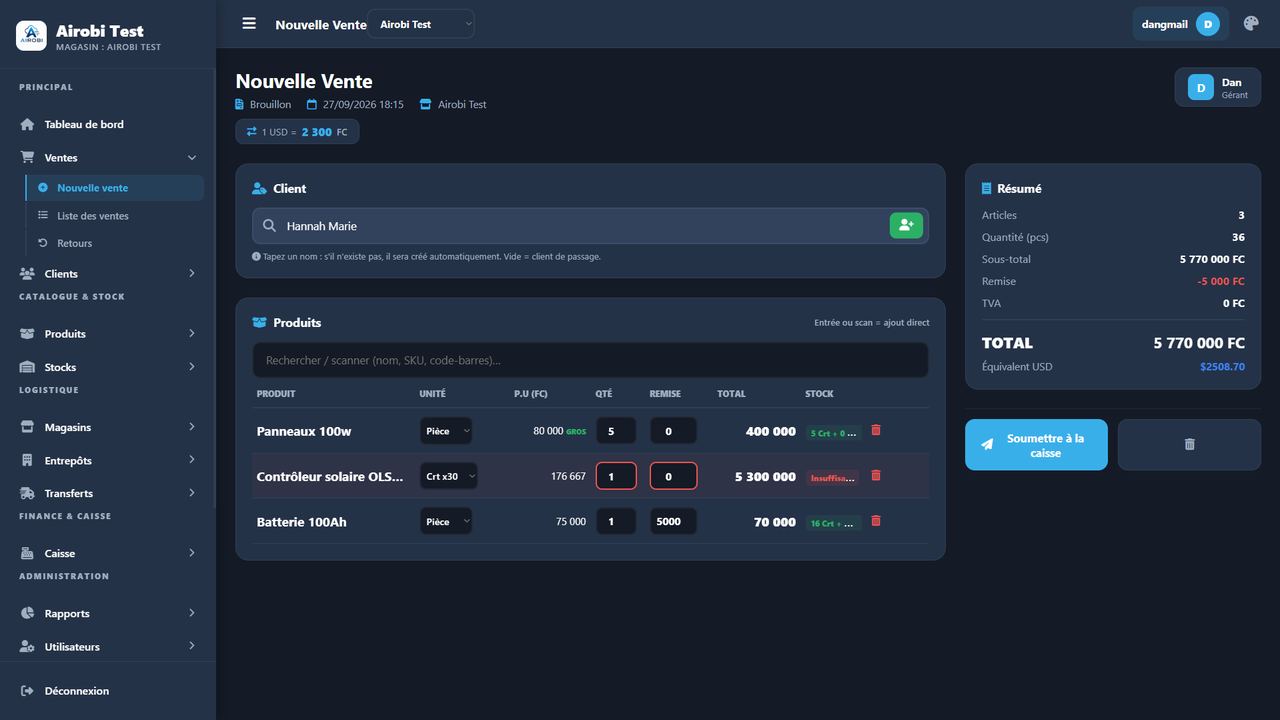This screenshot has height=720, width=1280.
Task: Click the trash button beside Soumettre
Action: (x=1189, y=444)
